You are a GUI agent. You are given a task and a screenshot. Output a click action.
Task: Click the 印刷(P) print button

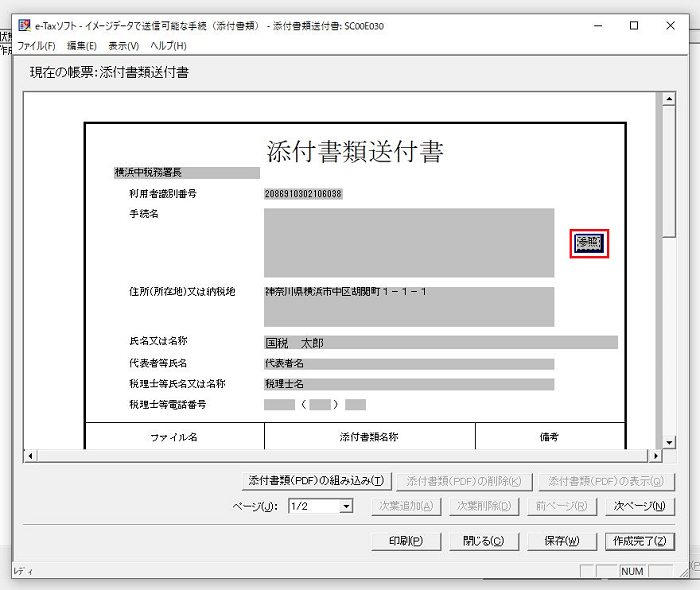(x=406, y=541)
